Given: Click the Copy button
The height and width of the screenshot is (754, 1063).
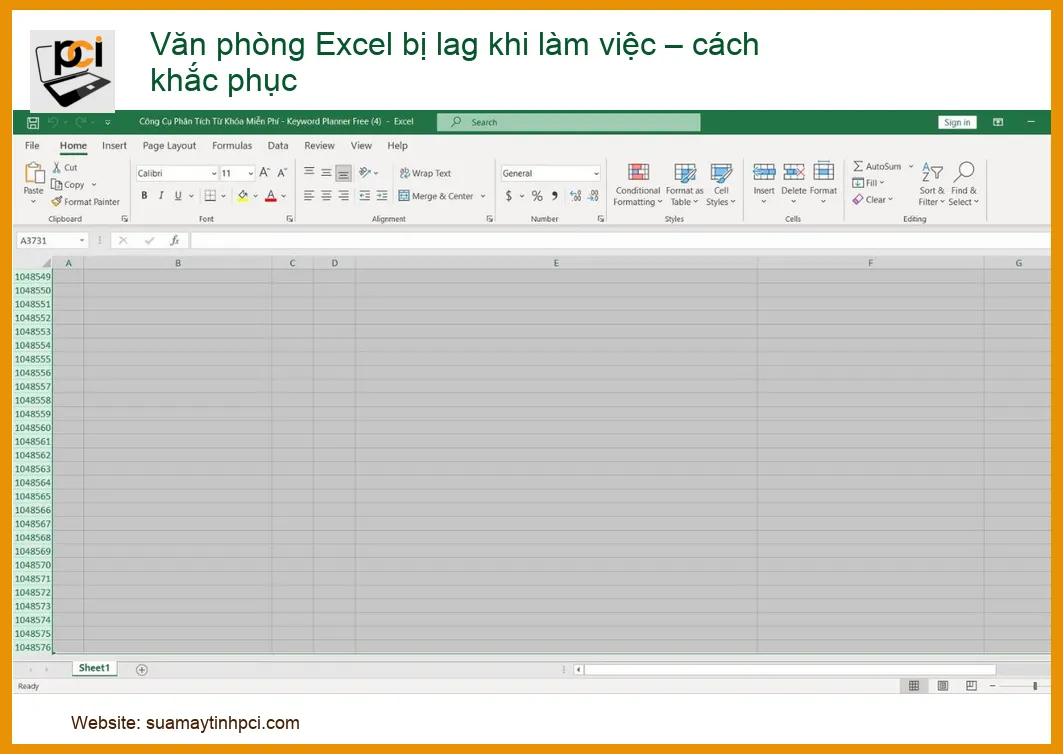Looking at the screenshot, I should point(68,184).
